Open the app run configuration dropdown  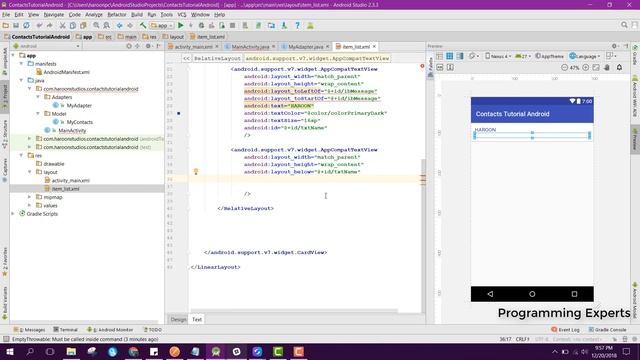tap(162, 26)
